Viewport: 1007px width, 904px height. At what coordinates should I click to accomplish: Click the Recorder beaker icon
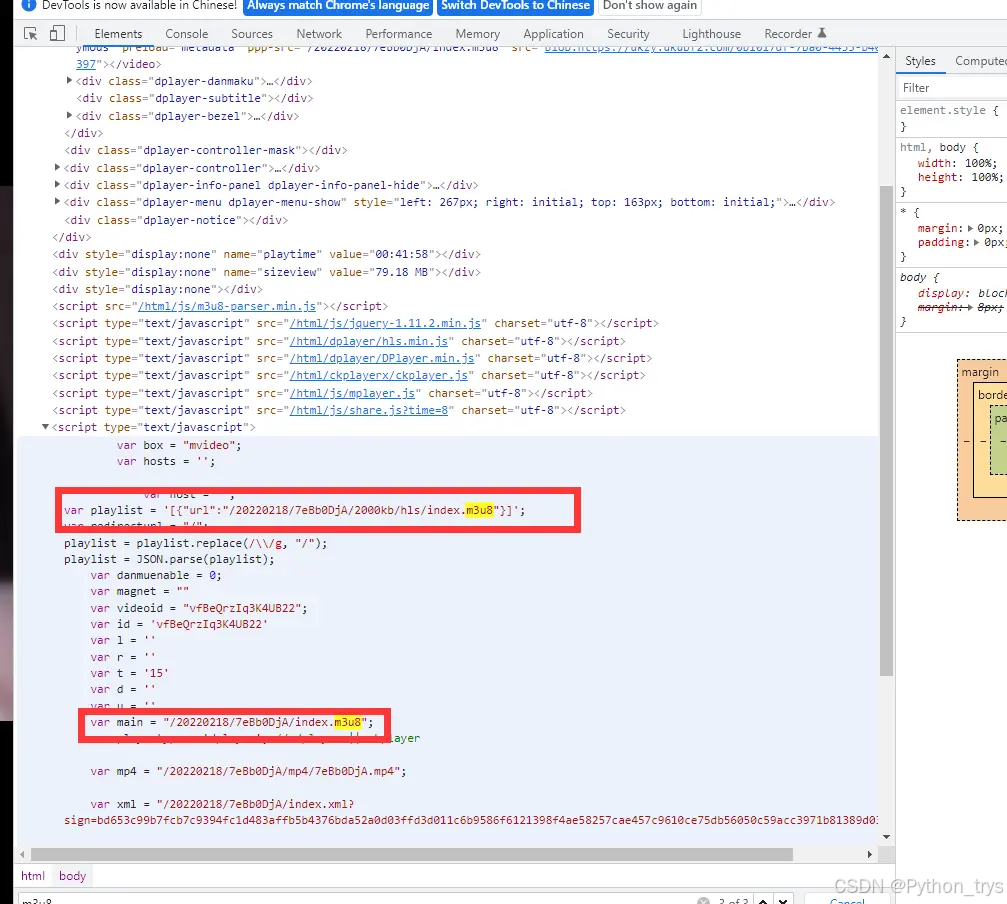coord(821,33)
